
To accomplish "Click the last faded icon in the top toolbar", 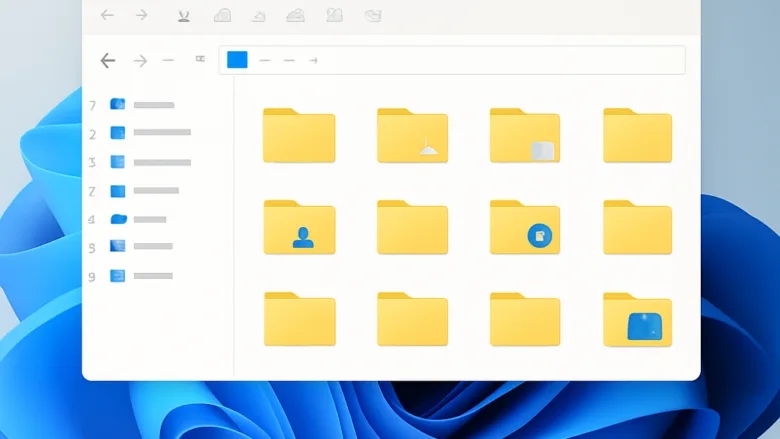I will click(x=373, y=15).
